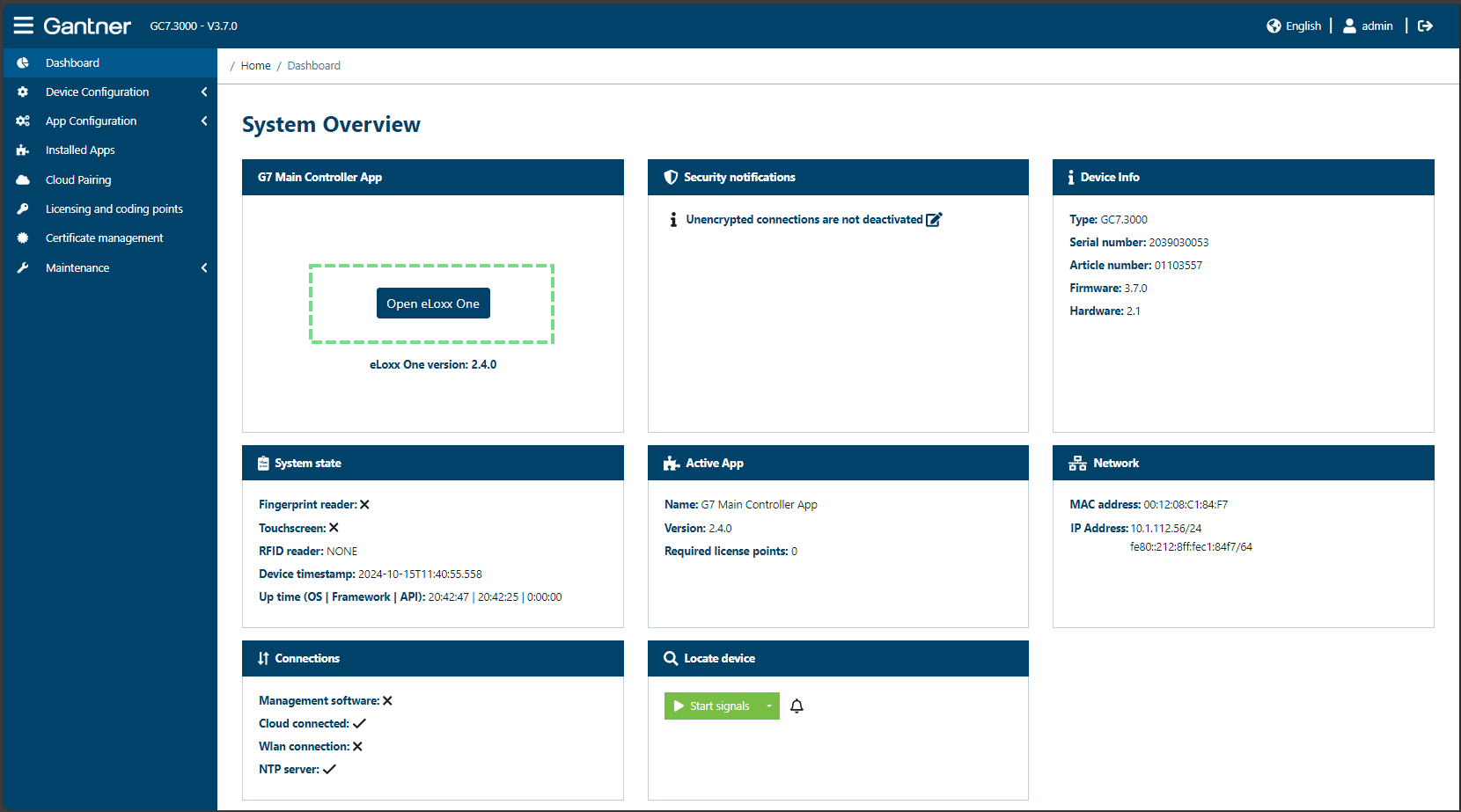The width and height of the screenshot is (1461, 812).
Task: Click the Licensing key icon
Action: (23, 208)
